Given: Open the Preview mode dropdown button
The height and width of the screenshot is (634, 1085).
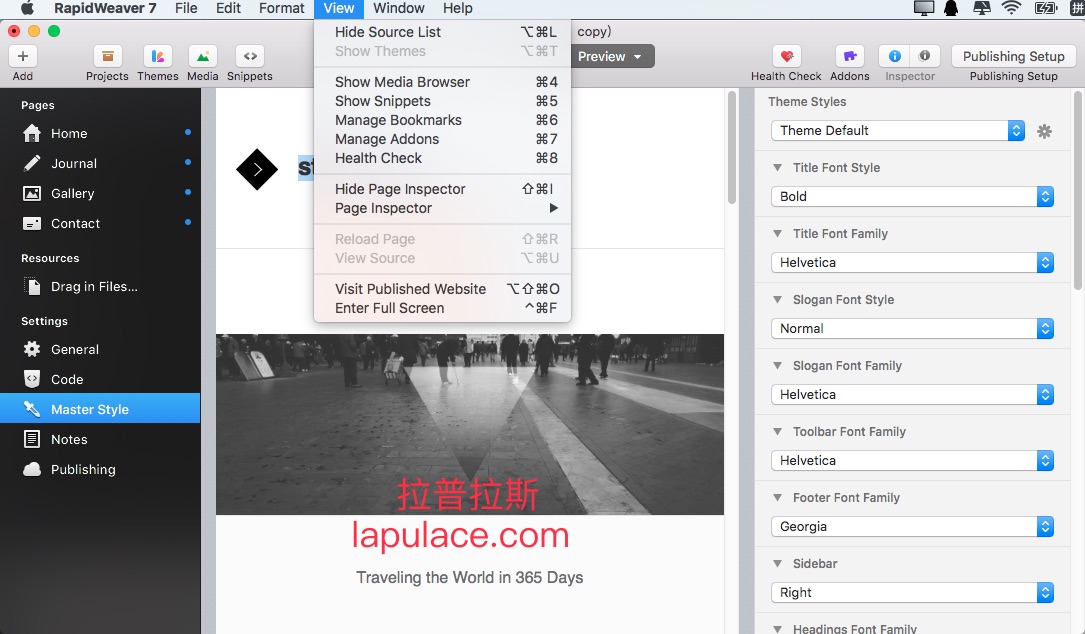Looking at the screenshot, I should [613, 57].
